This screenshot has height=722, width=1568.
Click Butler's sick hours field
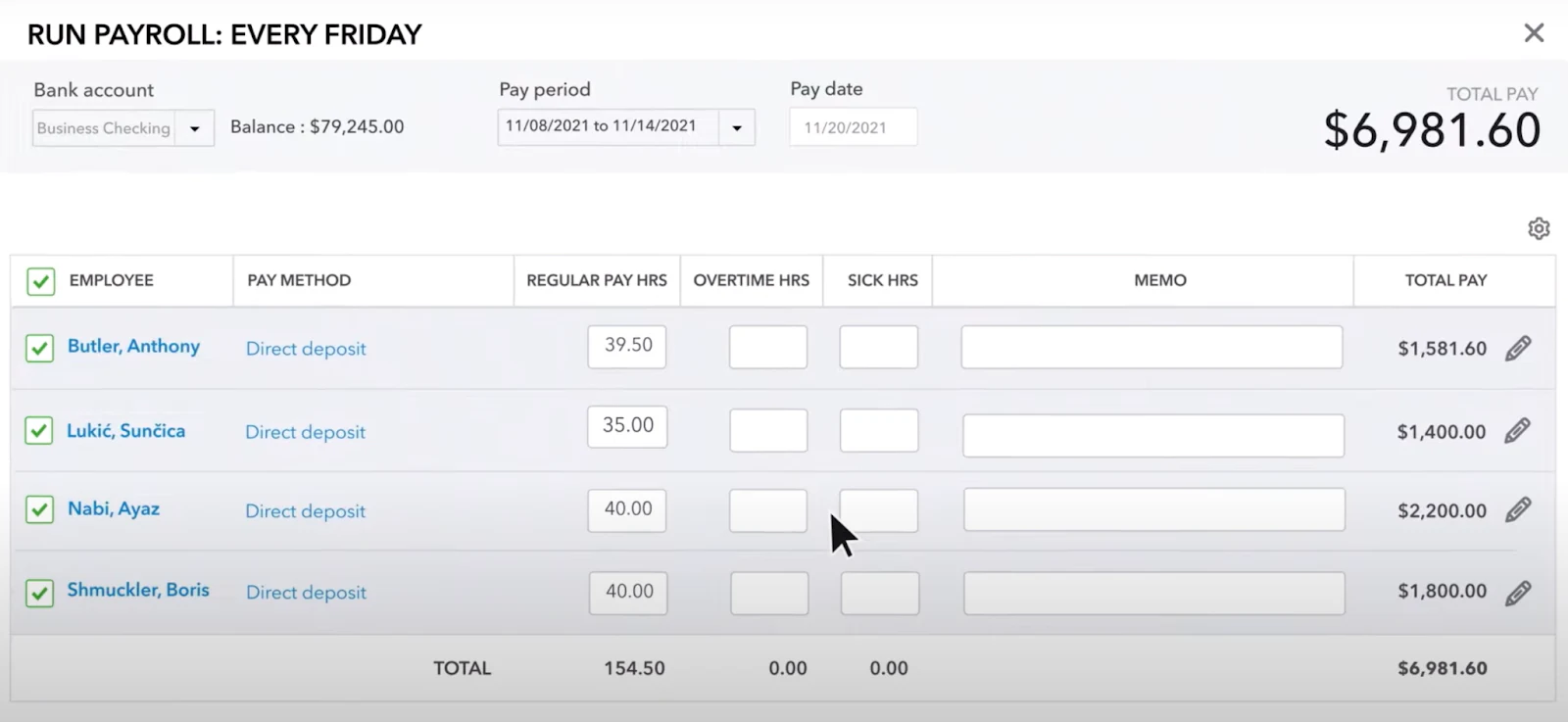pos(879,347)
